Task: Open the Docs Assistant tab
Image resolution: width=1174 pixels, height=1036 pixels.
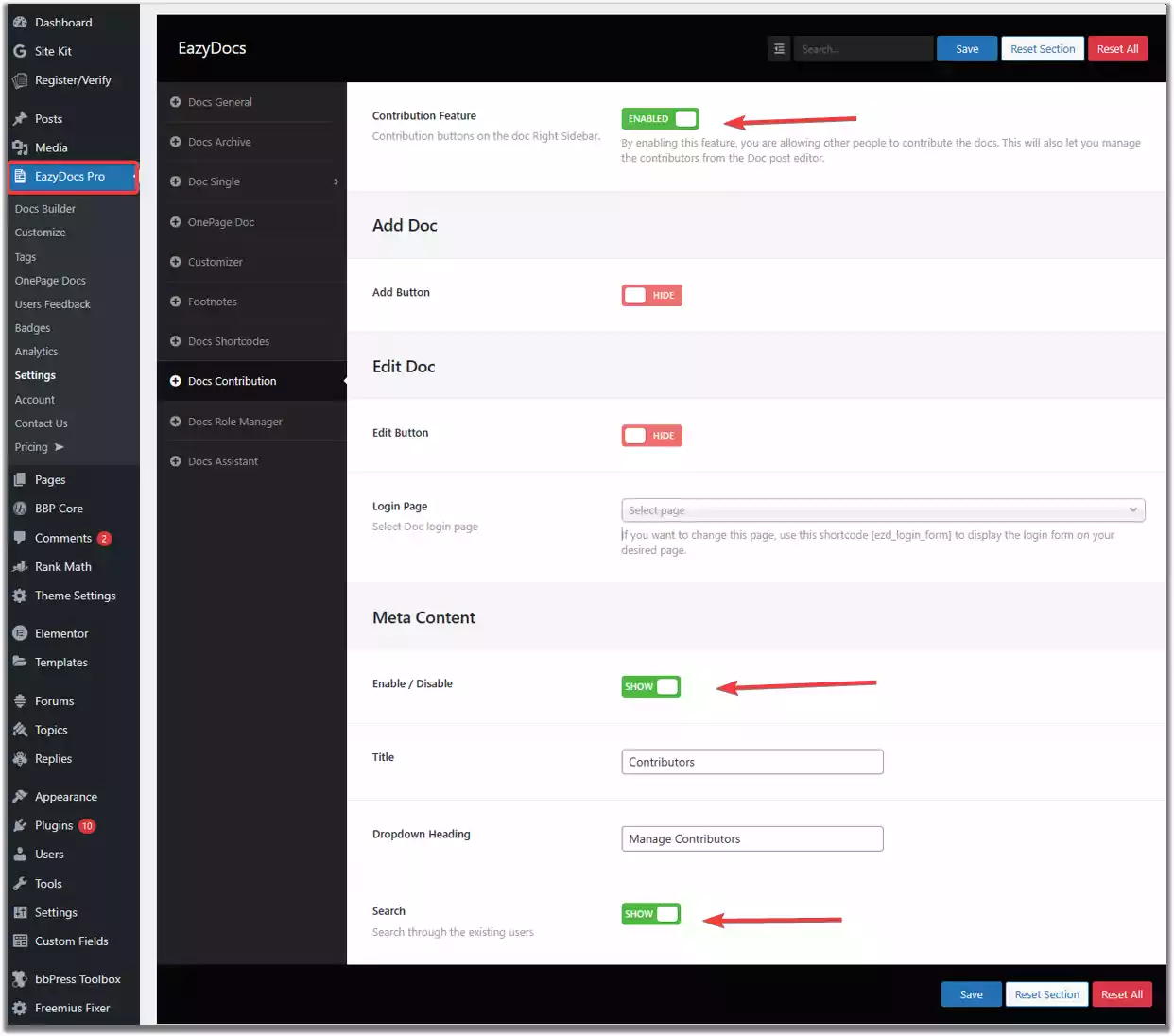Action: (x=251, y=461)
